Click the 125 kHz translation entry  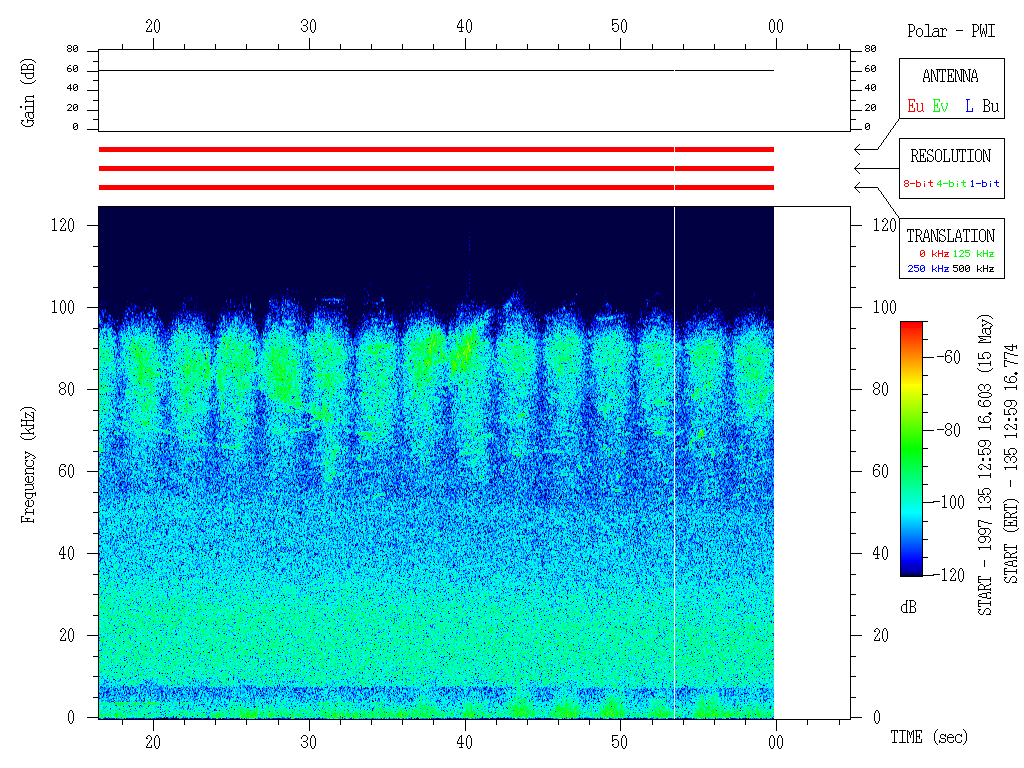coord(973,254)
